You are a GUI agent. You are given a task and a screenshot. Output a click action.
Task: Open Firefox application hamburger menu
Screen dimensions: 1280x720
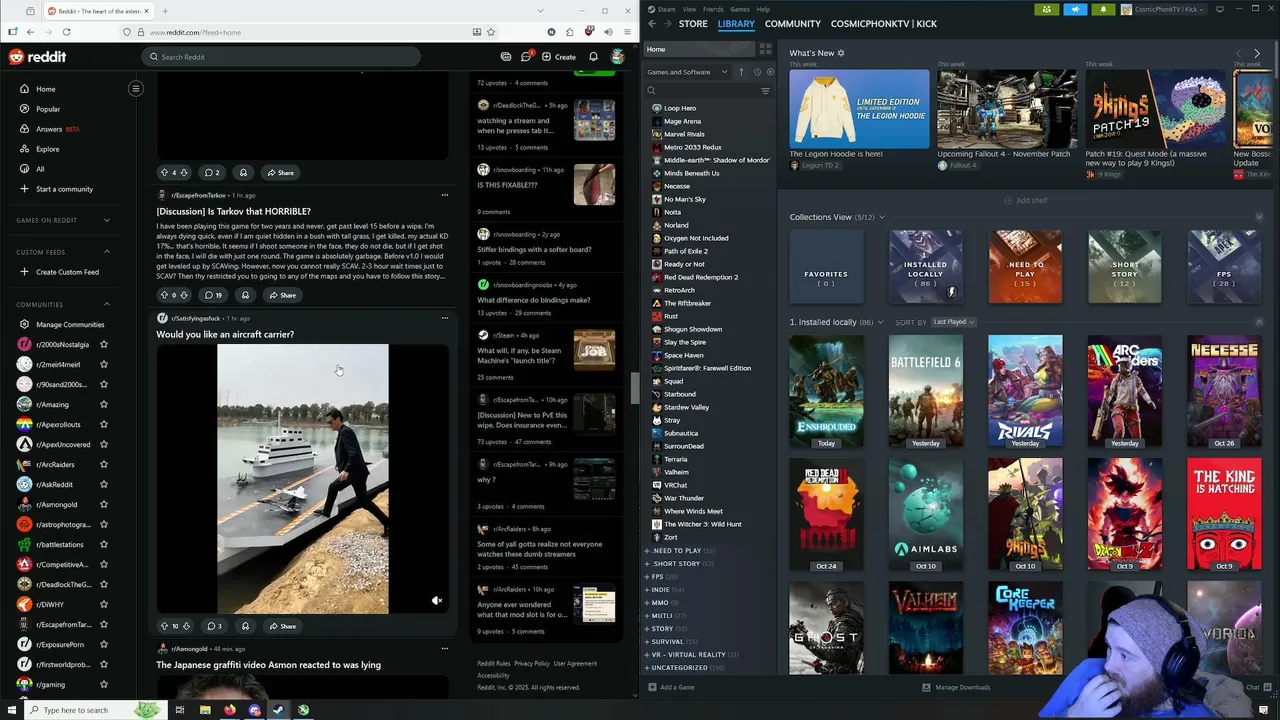[x=627, y=32]
